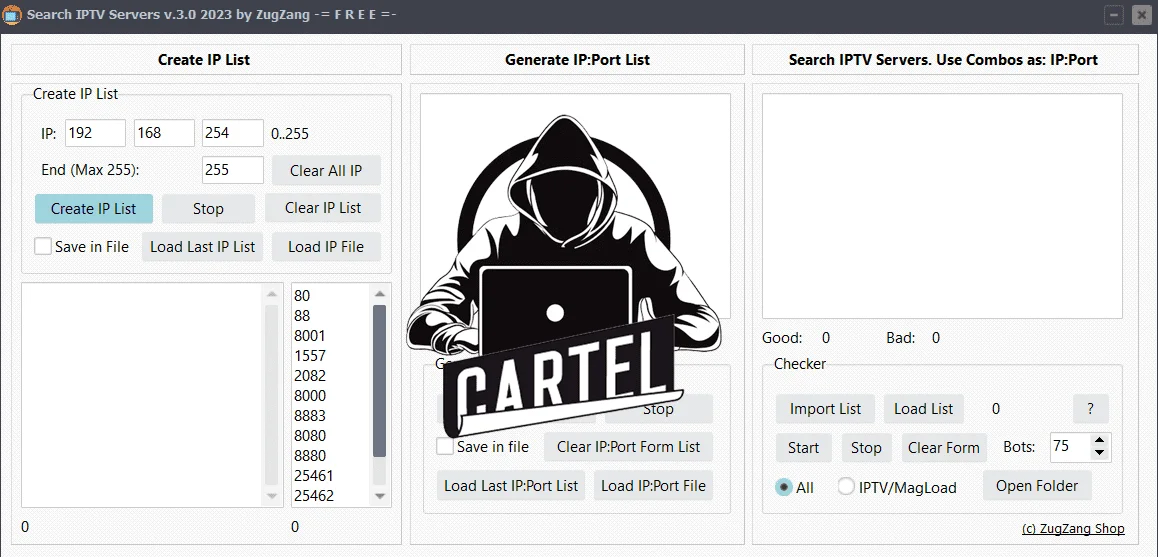Click the End value field 255
The image size is (1158, 557).
pyautogui.click(x=233, y=170)
